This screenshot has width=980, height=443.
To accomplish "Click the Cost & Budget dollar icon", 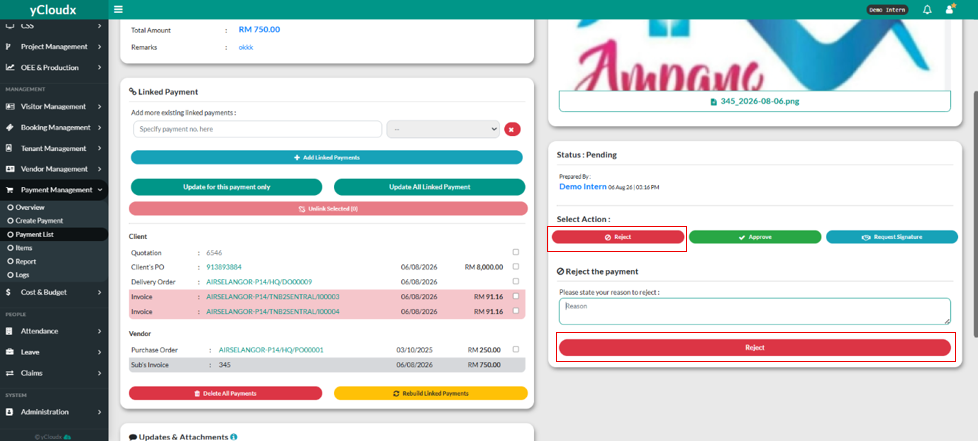I will tap(8, 292).
